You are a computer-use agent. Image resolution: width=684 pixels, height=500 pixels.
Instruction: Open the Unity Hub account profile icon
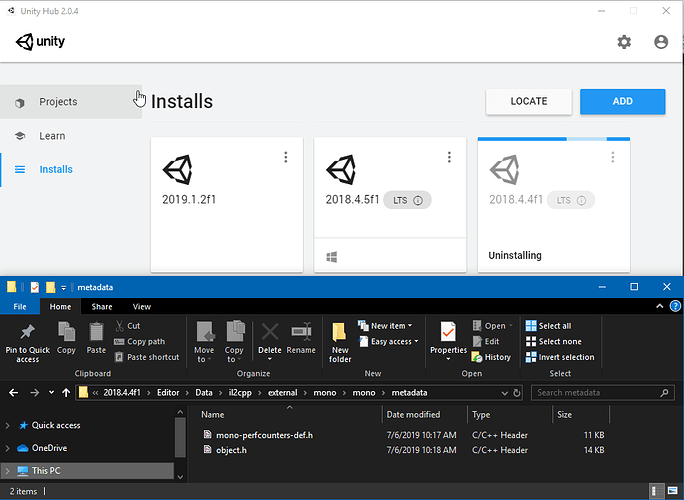[661, 42]
